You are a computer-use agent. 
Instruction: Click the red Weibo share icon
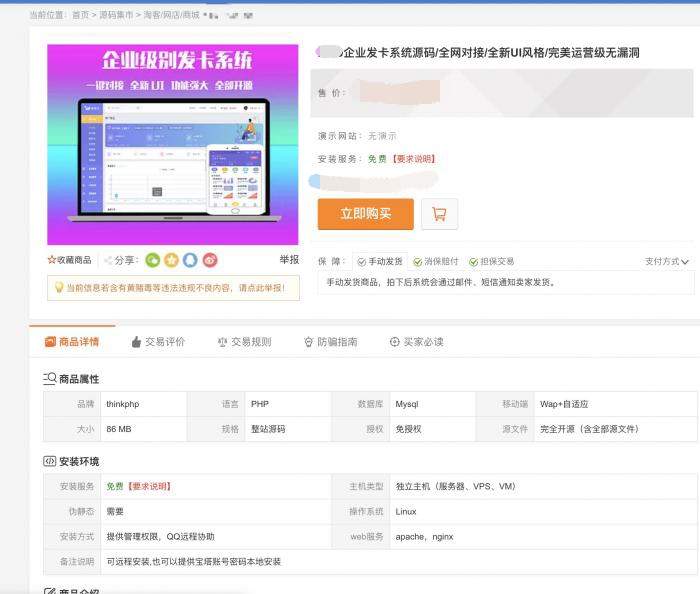point(210,260)
